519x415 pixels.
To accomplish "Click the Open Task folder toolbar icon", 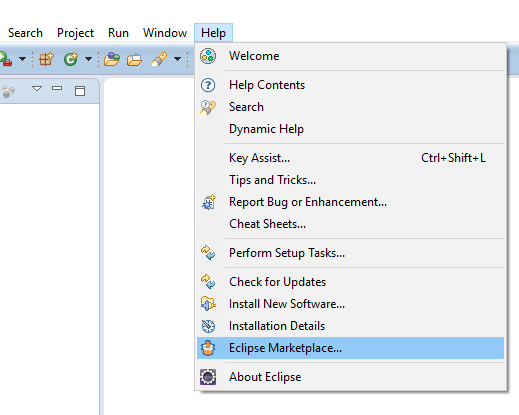I will click(x=134, y=60).
